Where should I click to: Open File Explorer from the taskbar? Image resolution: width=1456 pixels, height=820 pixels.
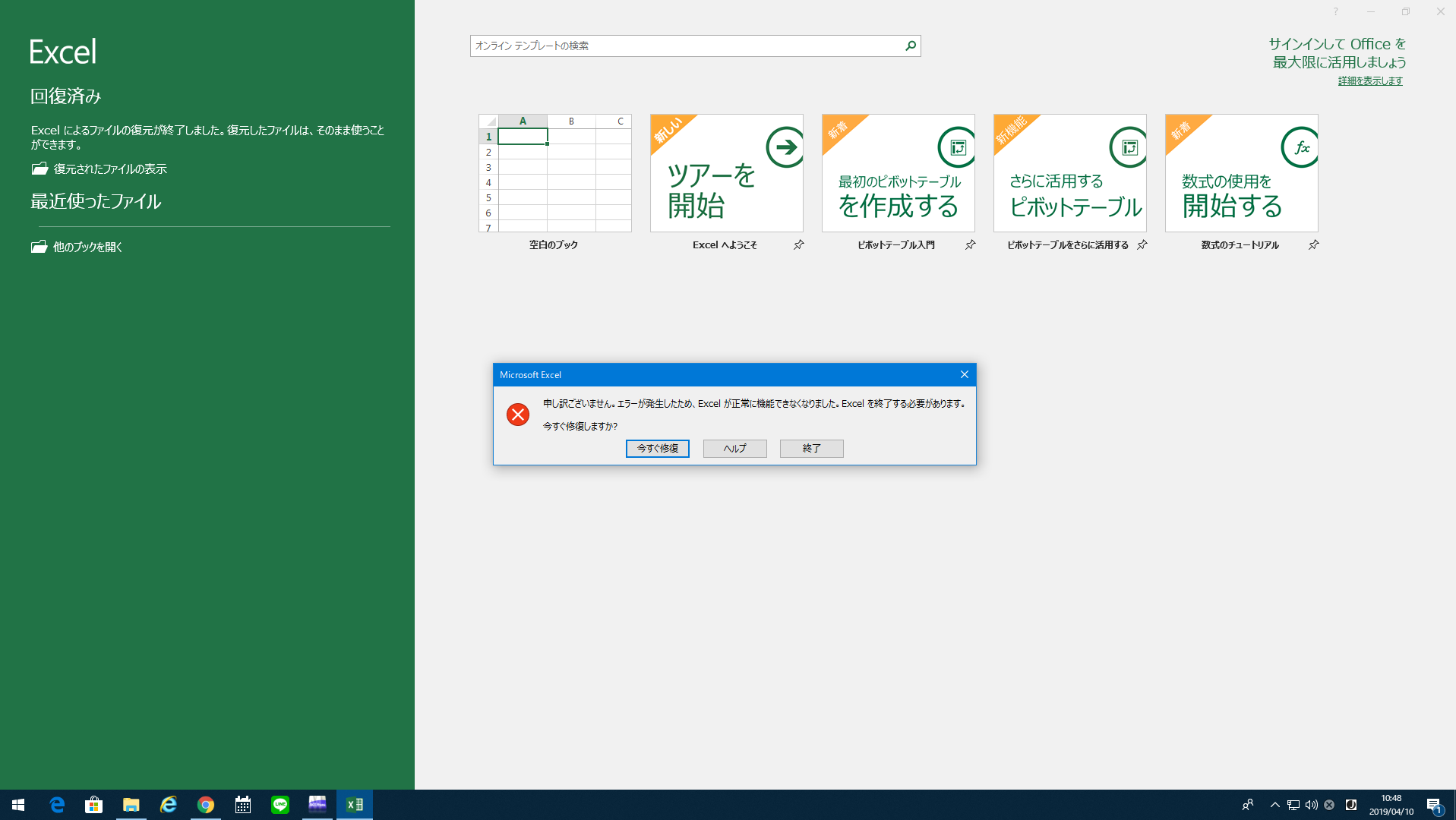[131, 805]
